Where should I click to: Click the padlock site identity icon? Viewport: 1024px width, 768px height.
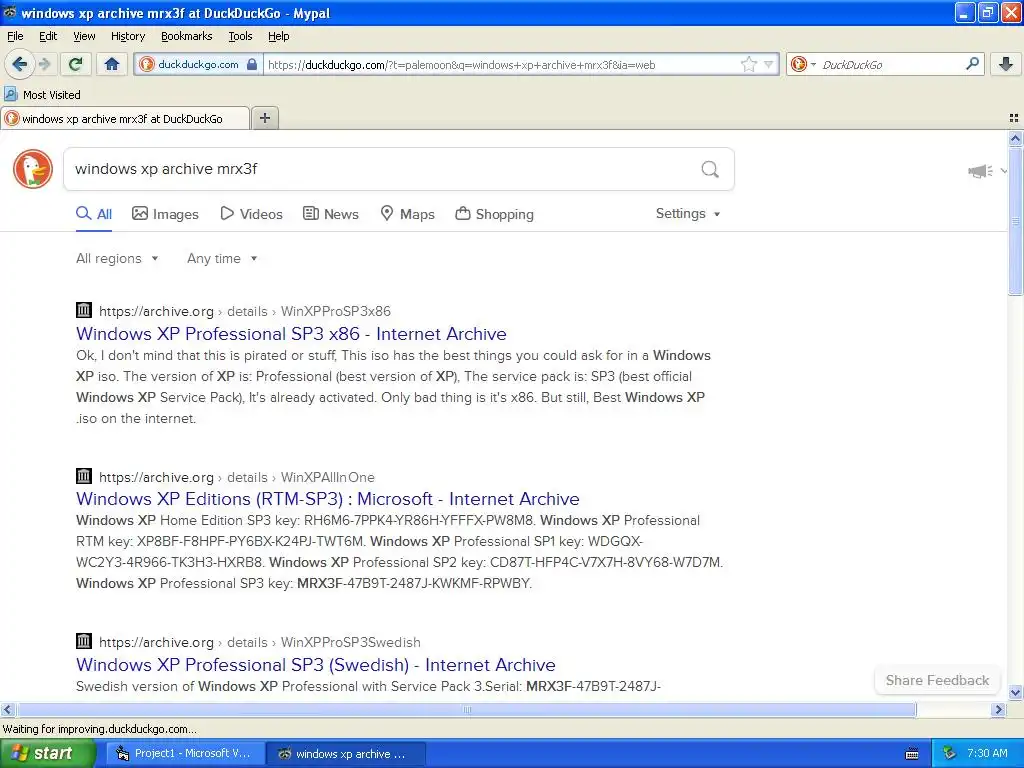coord(251,64)
